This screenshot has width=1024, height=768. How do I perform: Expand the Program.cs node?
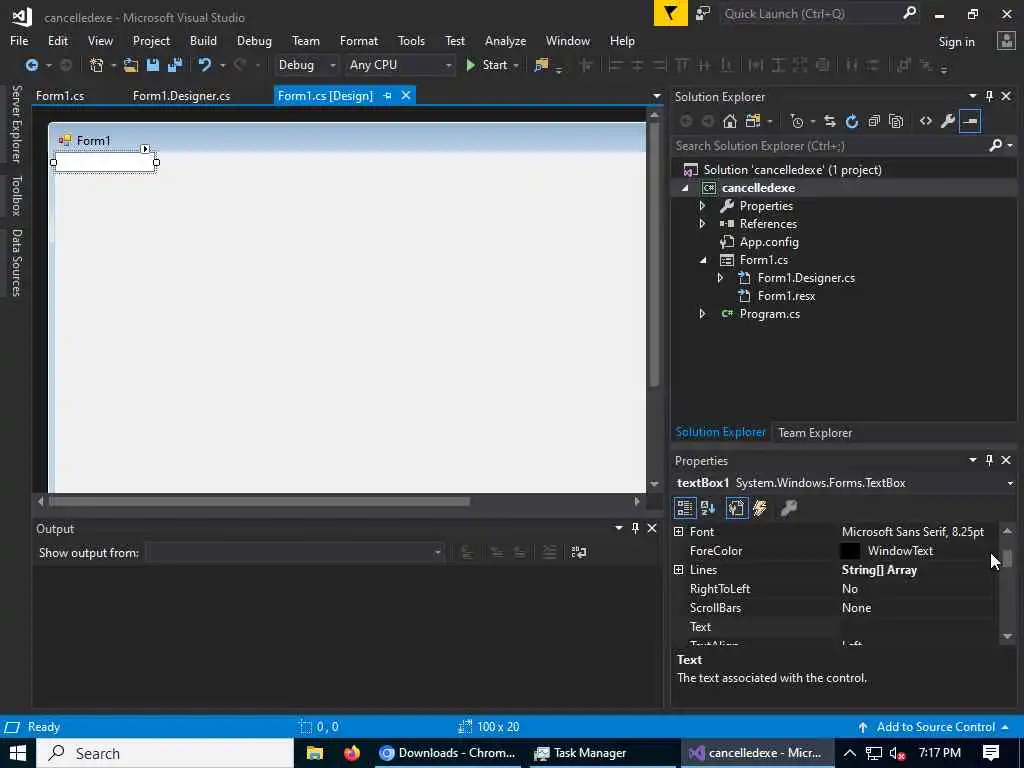click(702, 313)
